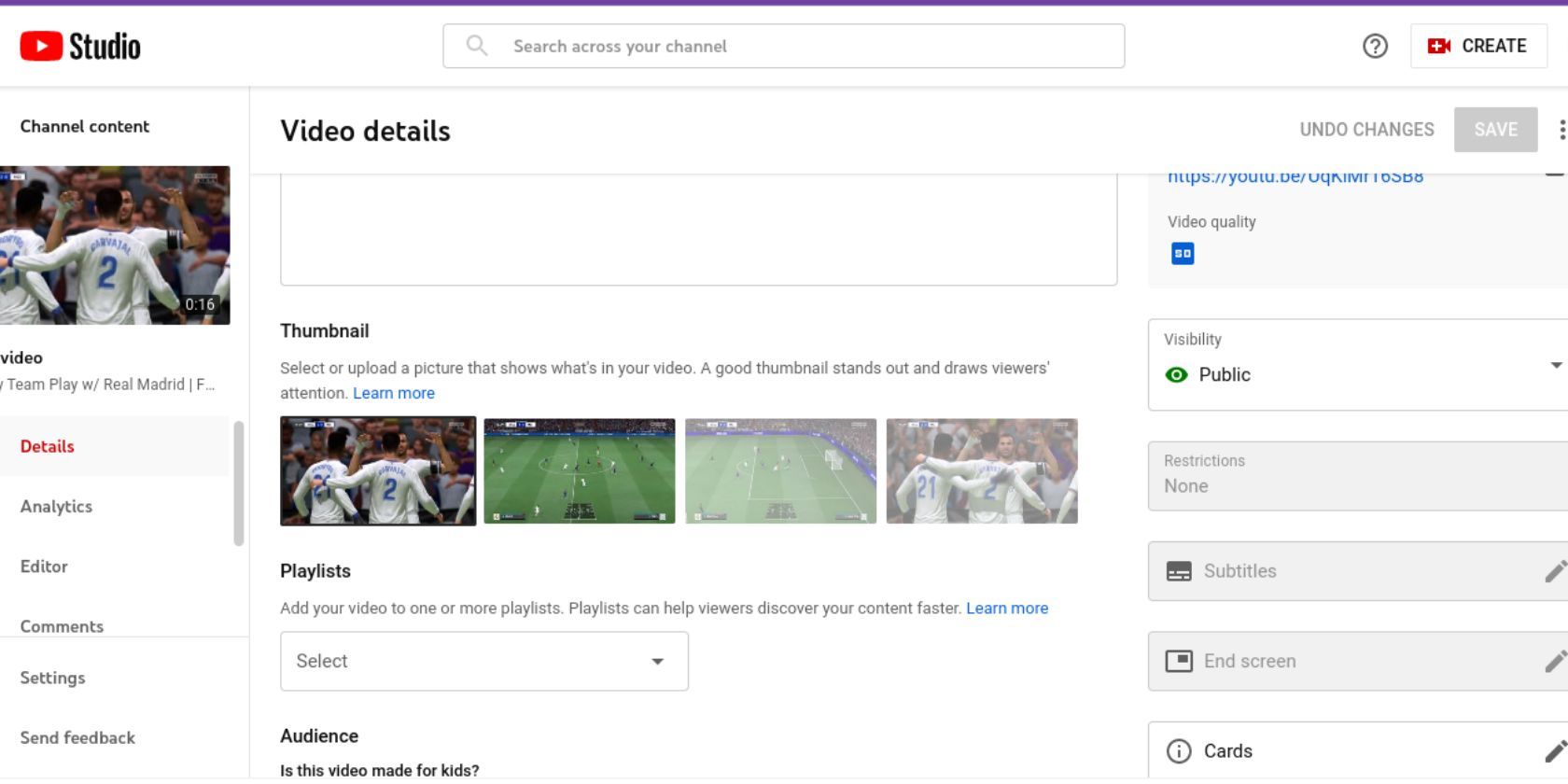Open the Details section
Image resolution: width=1568 pixels, height=784 pixels.
point(114,446)
